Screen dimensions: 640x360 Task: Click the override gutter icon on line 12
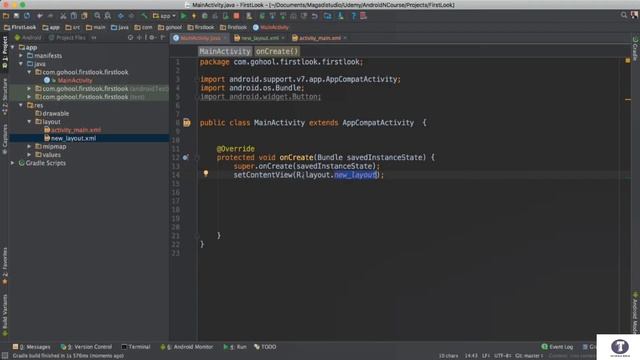tap(185, 157)
